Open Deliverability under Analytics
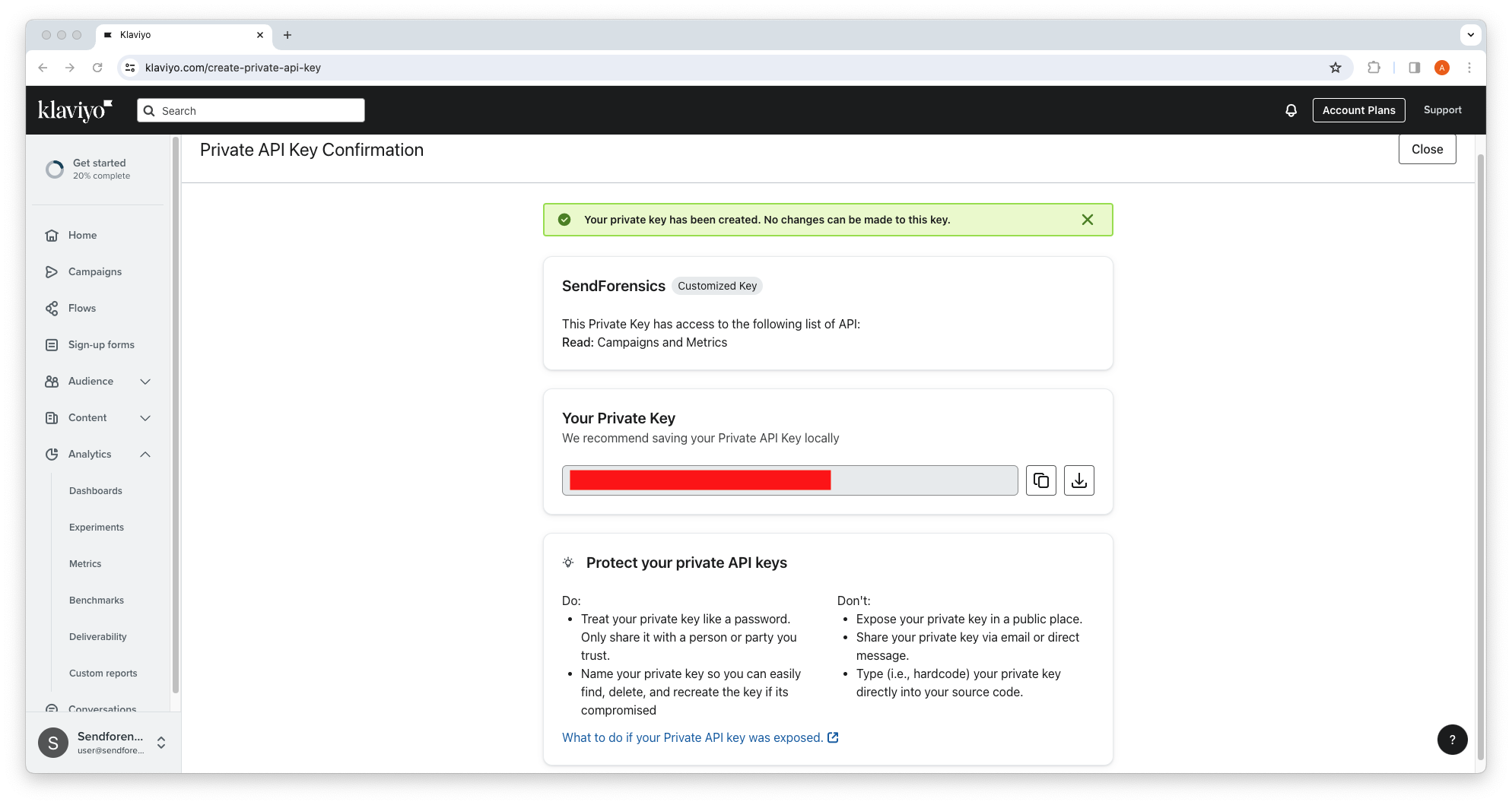The height and width of the screenshot is (805, 1512). [98, 637]
